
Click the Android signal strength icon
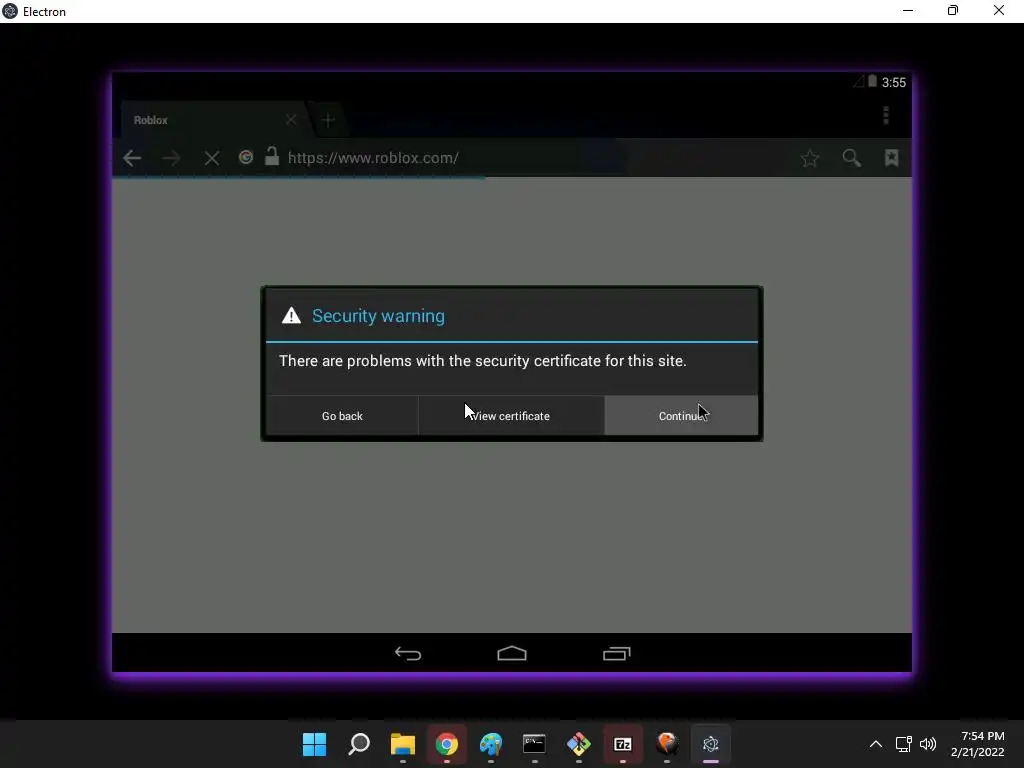pos(858,81)
